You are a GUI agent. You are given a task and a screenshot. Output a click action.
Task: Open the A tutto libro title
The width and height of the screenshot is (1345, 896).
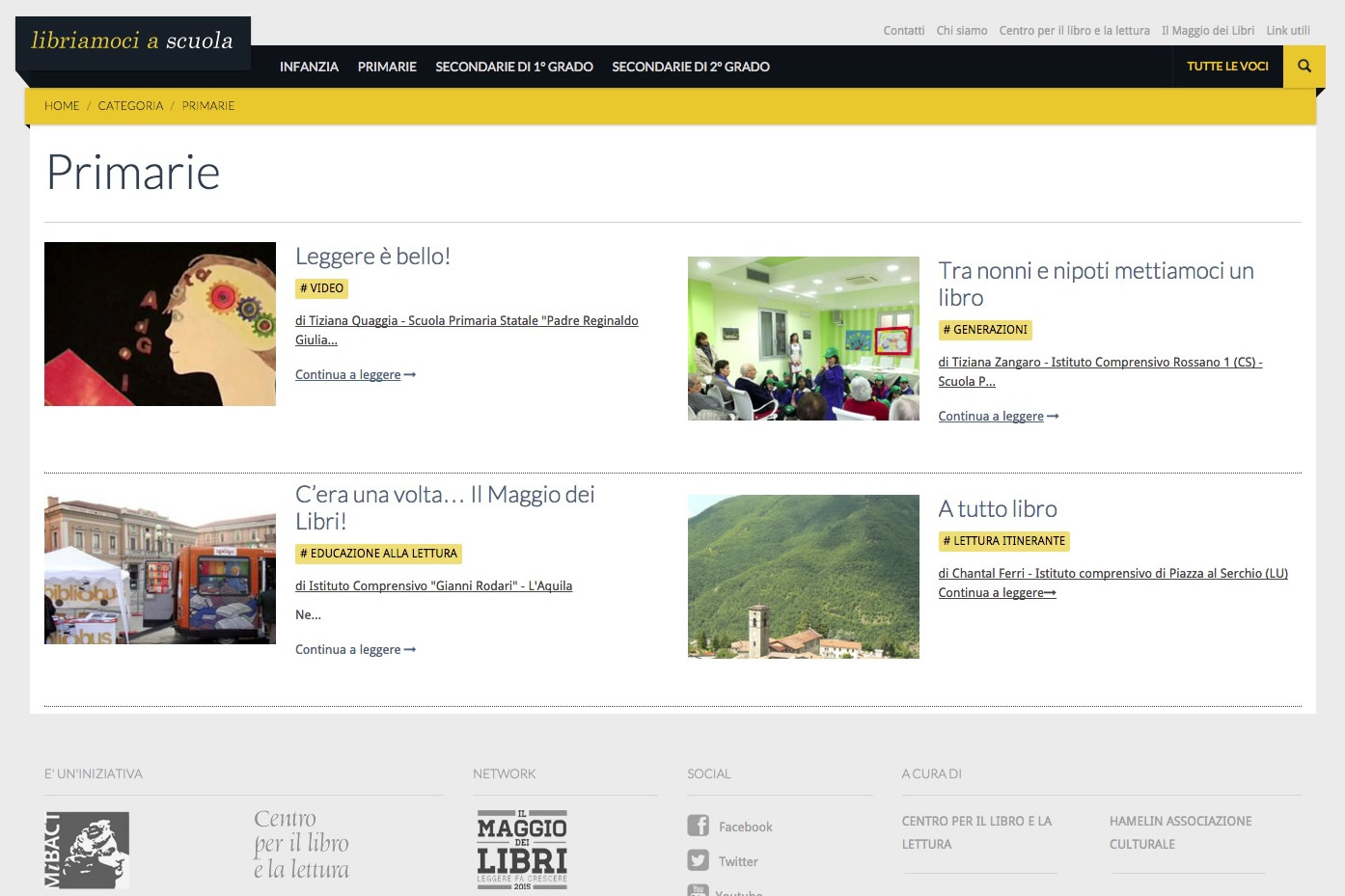pos(998,509)
